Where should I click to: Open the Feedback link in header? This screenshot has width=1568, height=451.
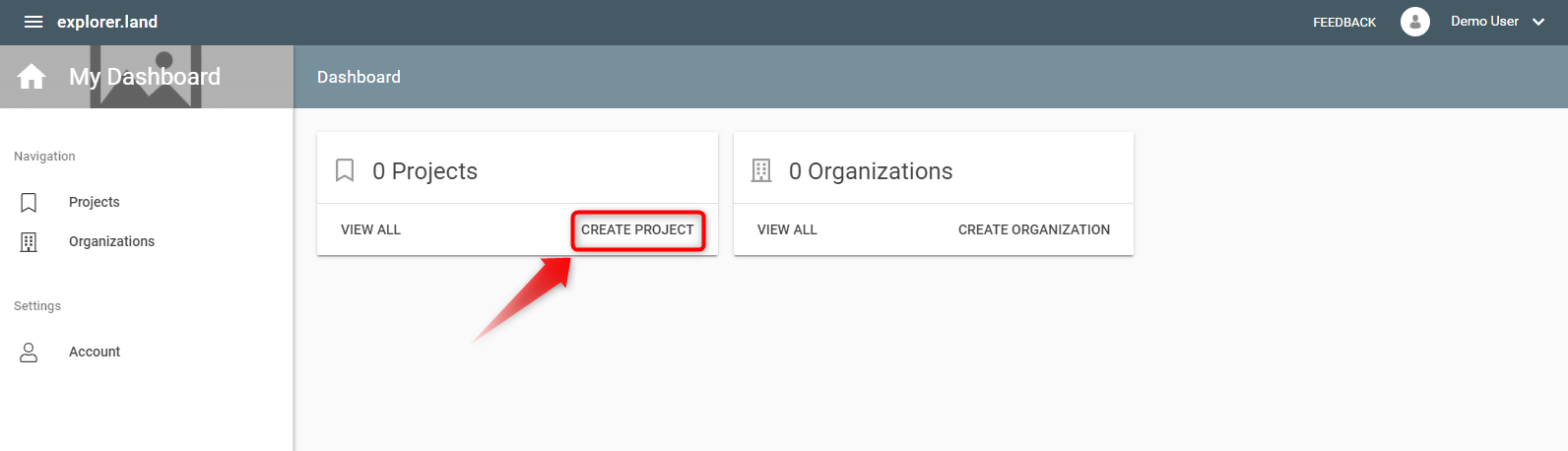tap(1344, 22)
